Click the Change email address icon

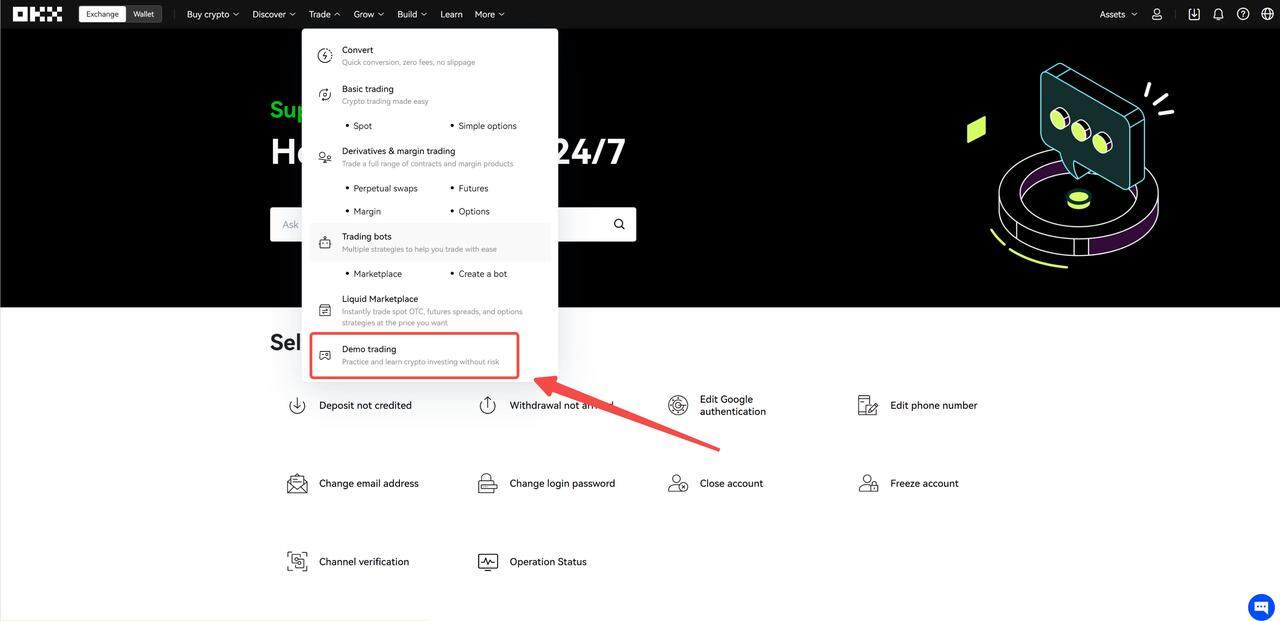297,483
